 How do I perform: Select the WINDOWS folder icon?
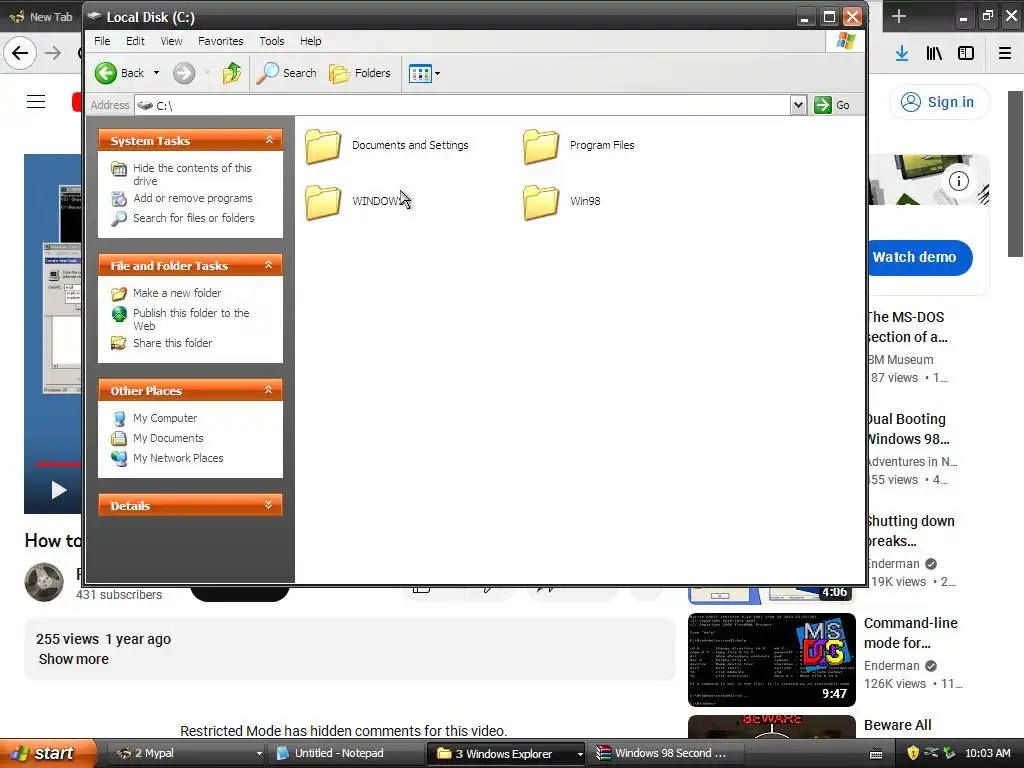[x=323, y=202]
